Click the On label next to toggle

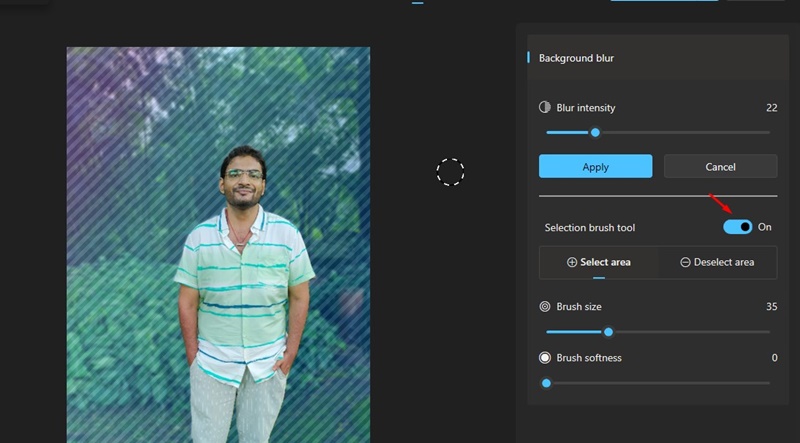coord(764,227)
